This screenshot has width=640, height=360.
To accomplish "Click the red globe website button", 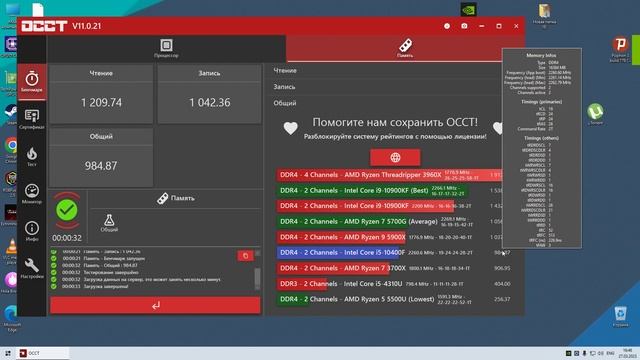I will pyautogui.click(x=395, y=158).
